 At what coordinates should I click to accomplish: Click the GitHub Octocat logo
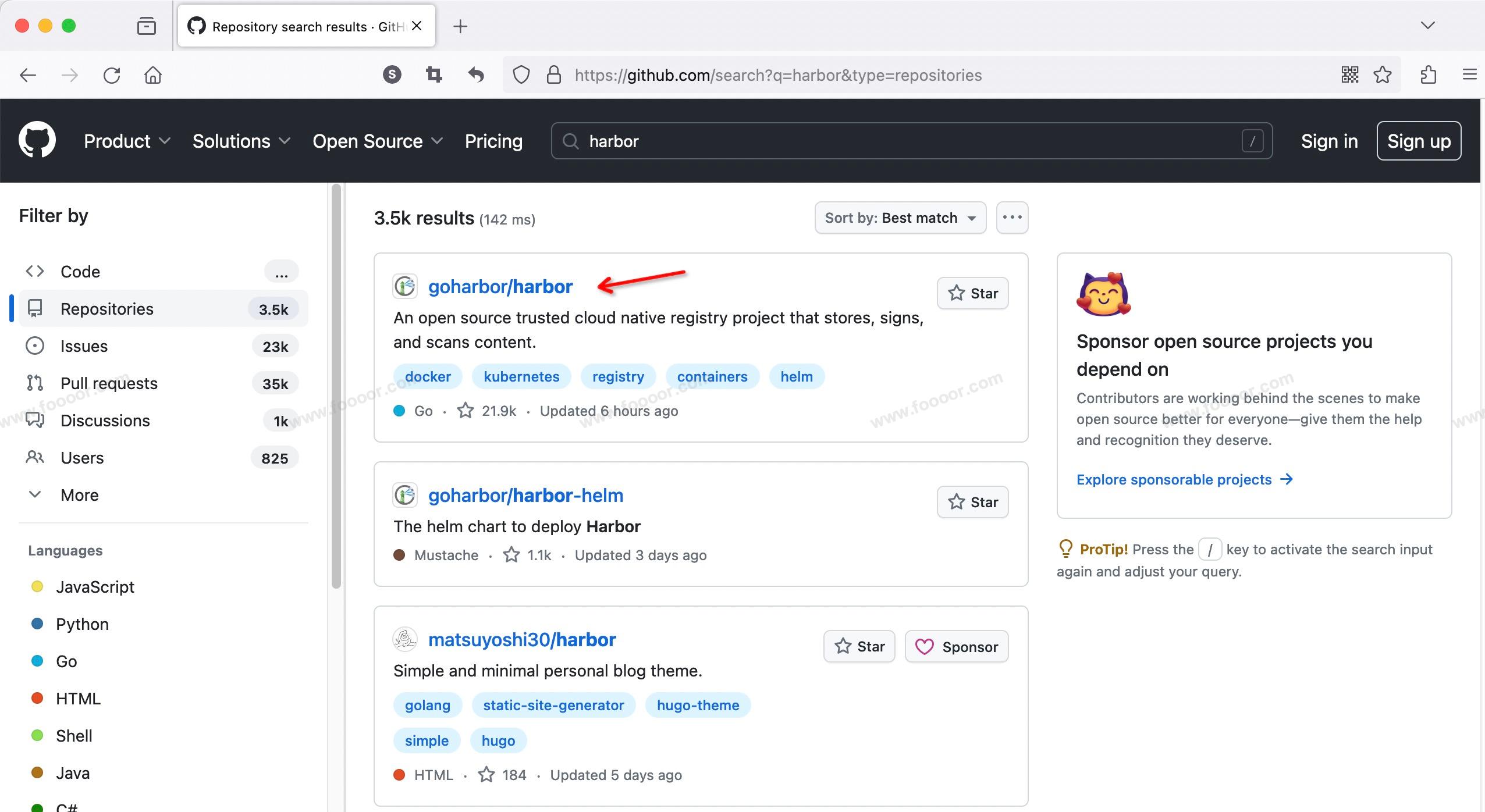(37, 140)
